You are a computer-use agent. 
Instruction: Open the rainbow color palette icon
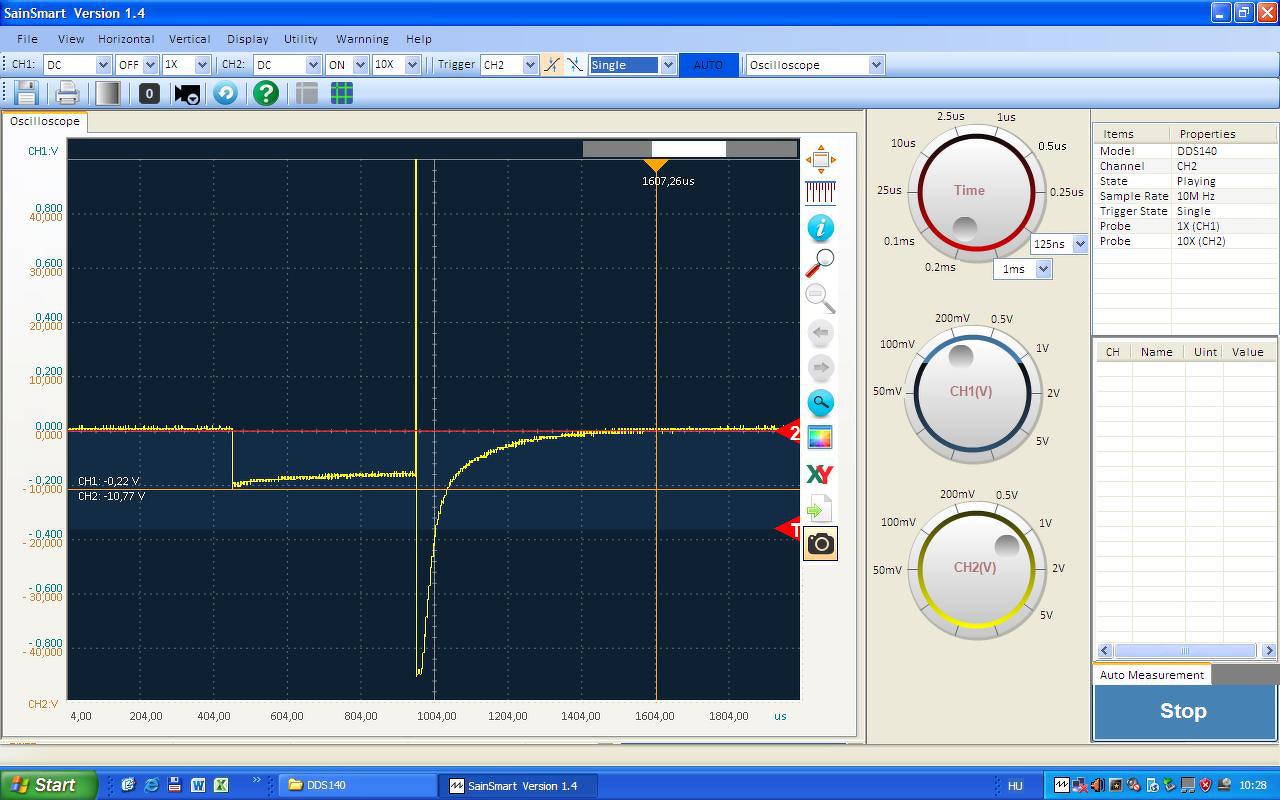click(x=820, y=437)
